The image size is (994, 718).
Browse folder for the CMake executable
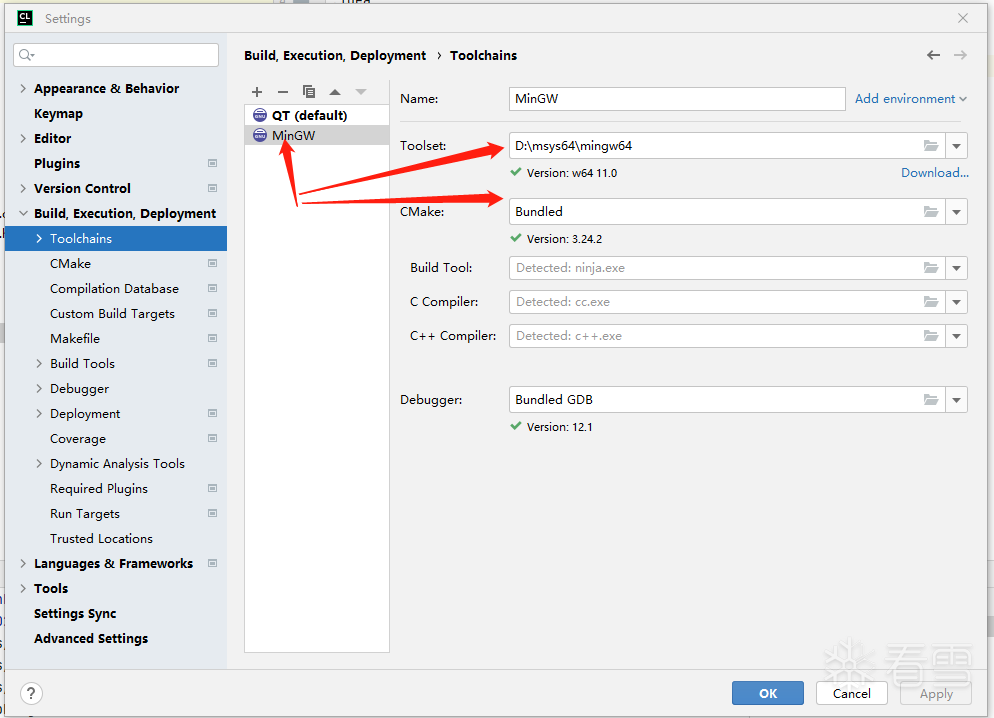pos(931,212)
